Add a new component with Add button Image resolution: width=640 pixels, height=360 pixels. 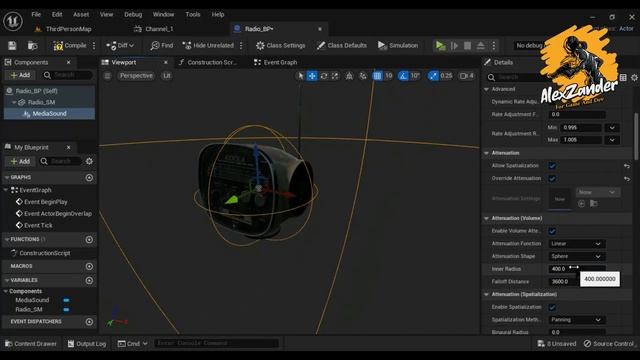20,75
